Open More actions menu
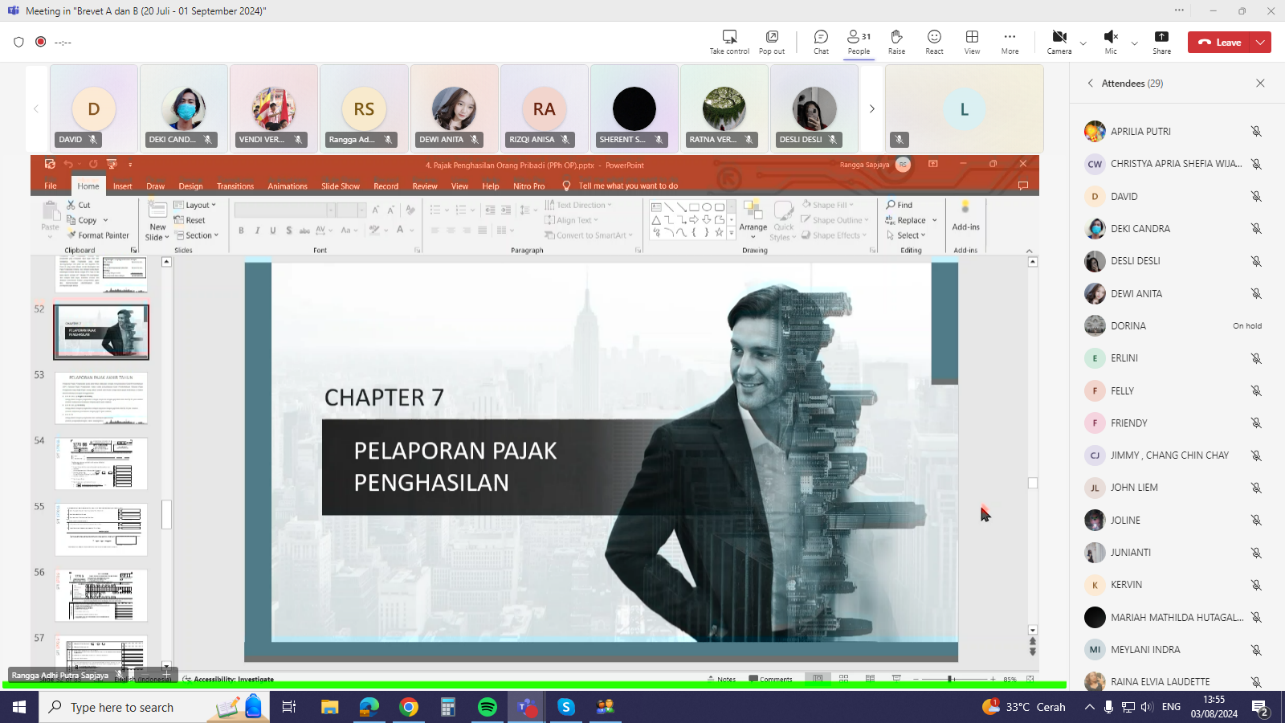 point(1010,41)
